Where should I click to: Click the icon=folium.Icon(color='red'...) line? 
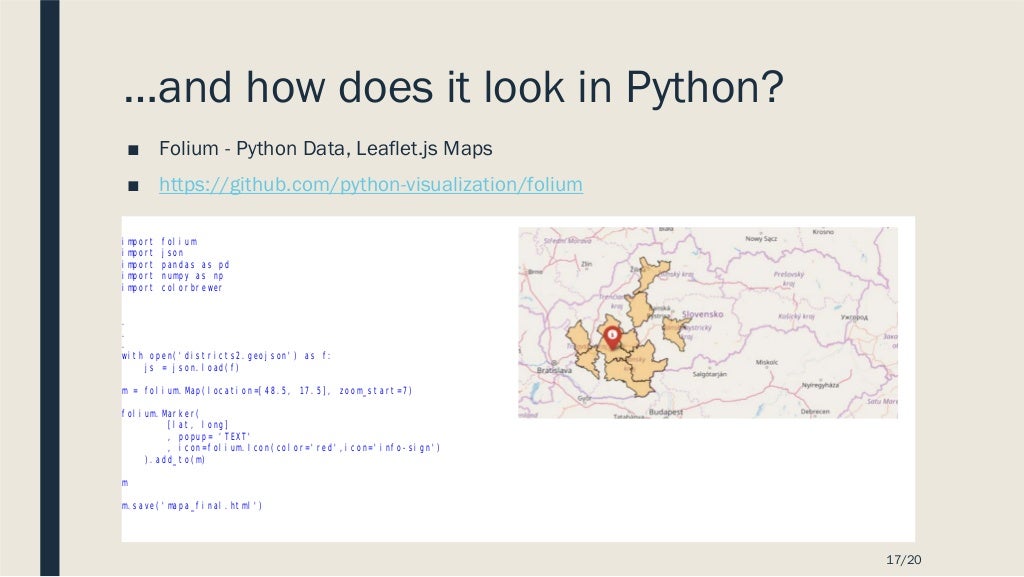pos(304,448)
